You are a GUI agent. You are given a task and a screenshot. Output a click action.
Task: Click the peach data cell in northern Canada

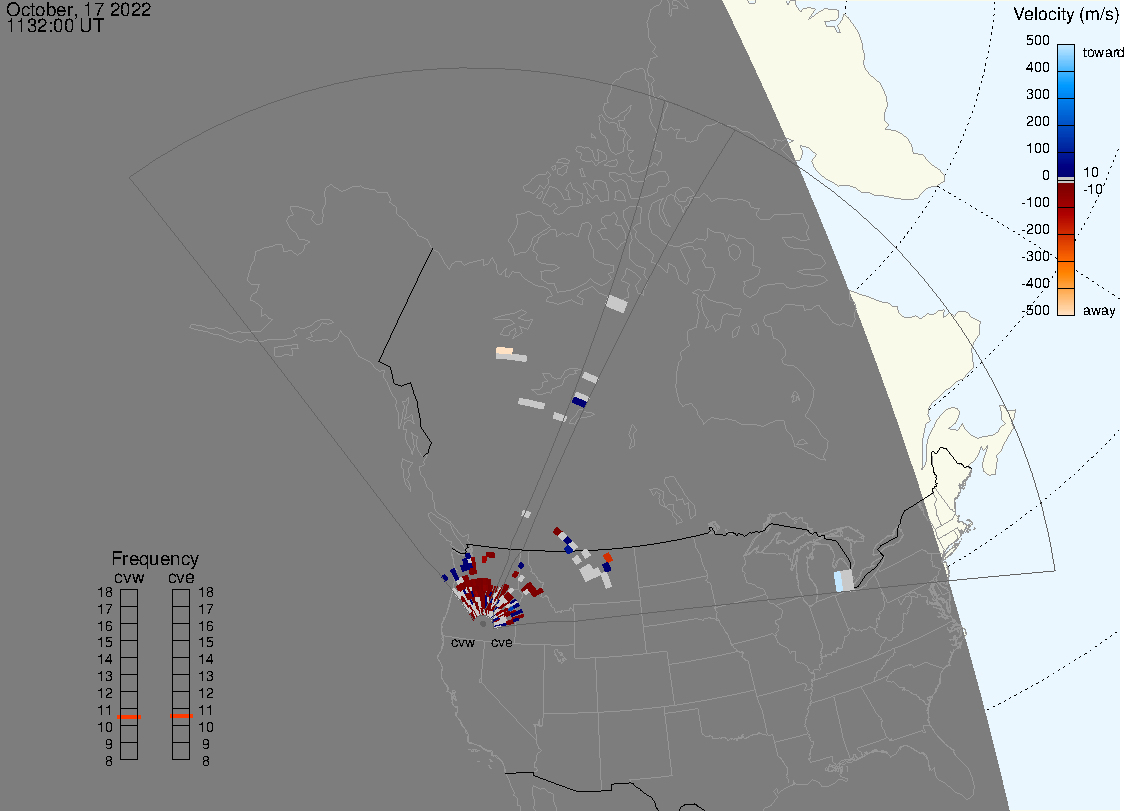tap(505, 351)
